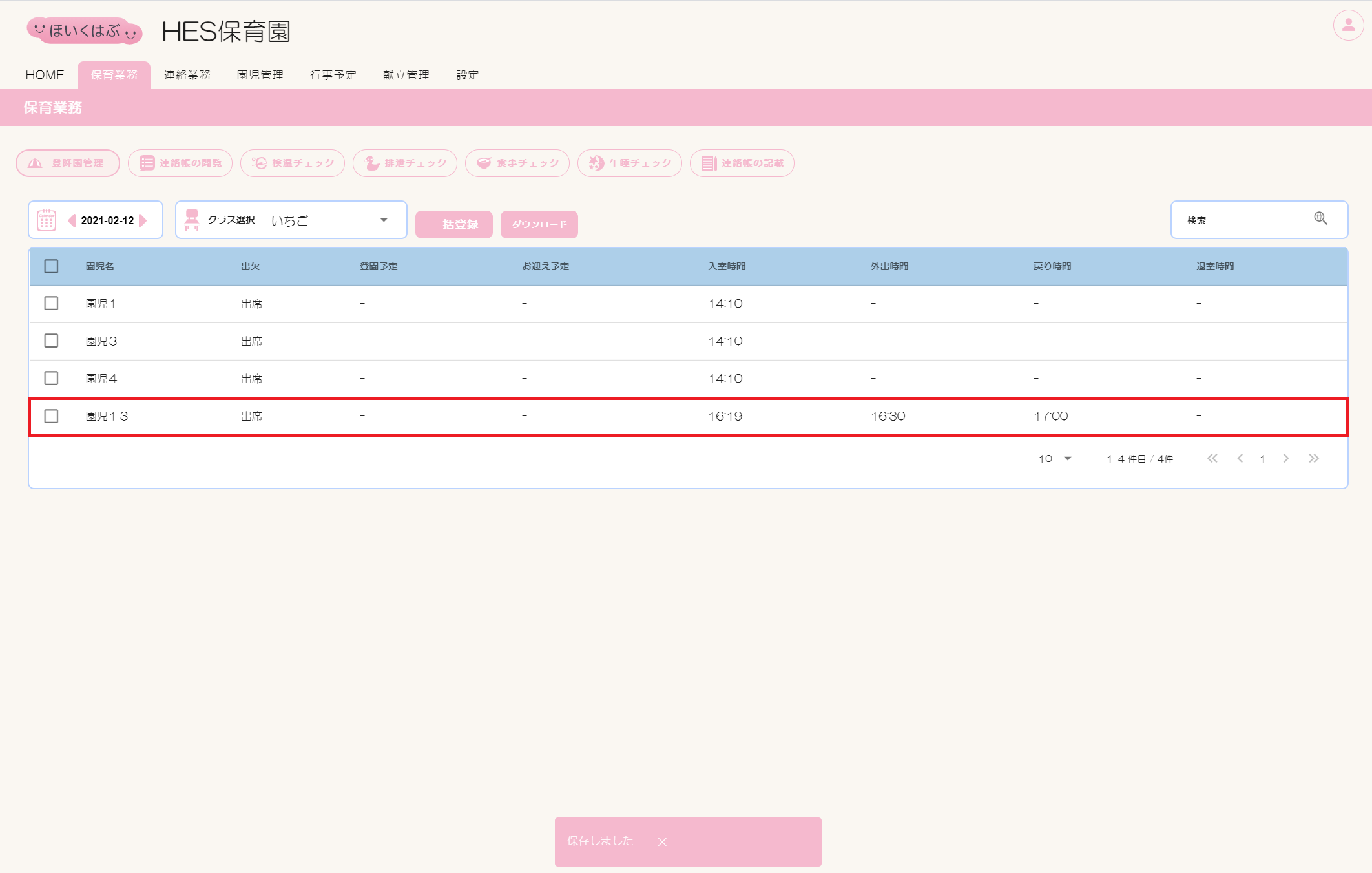
Task: Go to previous day arrow
Action: 72,220
